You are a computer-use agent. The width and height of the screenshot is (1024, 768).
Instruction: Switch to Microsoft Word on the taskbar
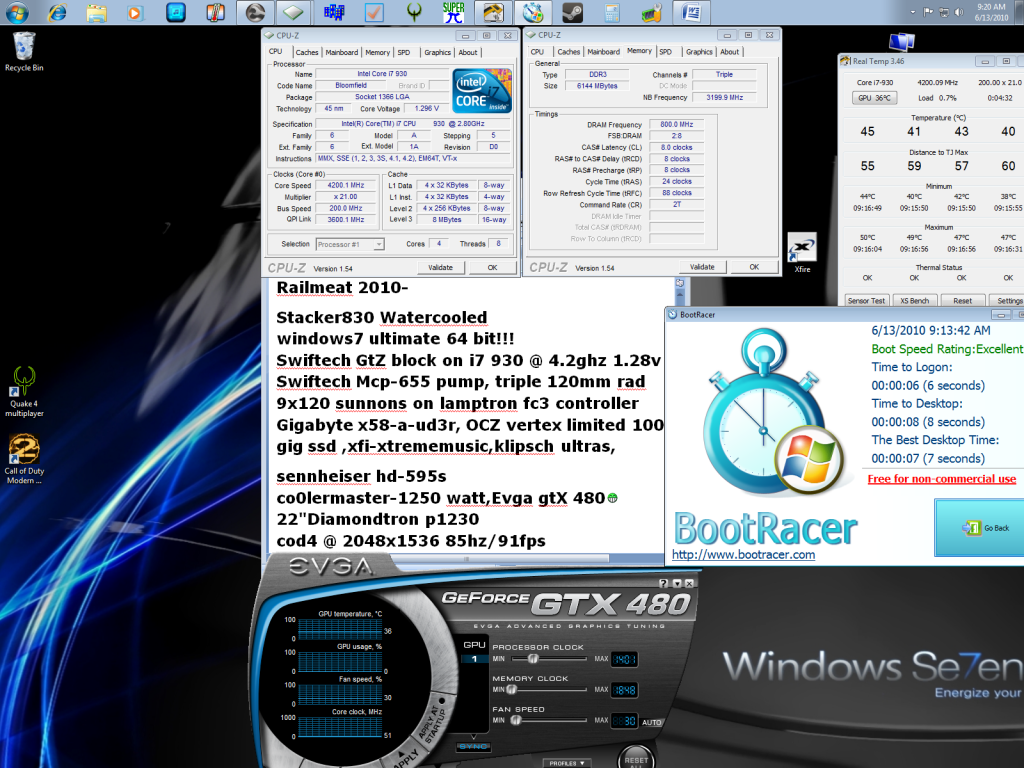tap(691, 12)
